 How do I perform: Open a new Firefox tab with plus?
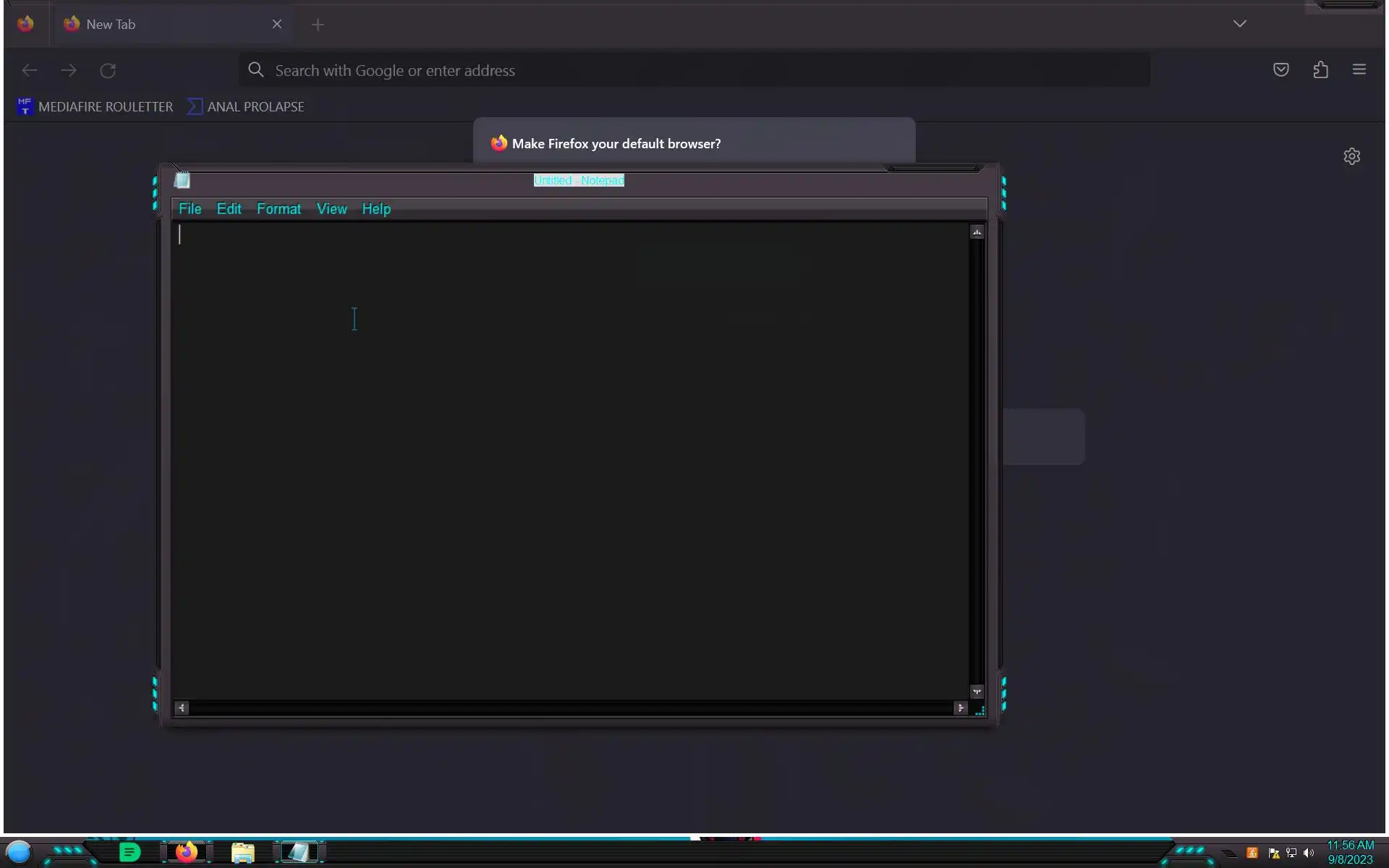coord(318,25)
